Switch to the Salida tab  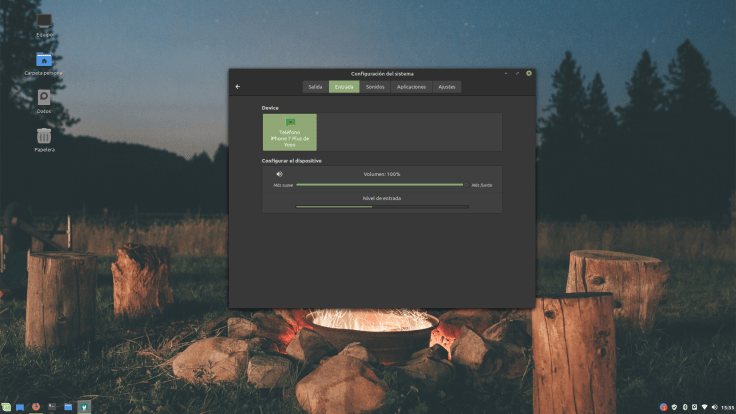315,87
